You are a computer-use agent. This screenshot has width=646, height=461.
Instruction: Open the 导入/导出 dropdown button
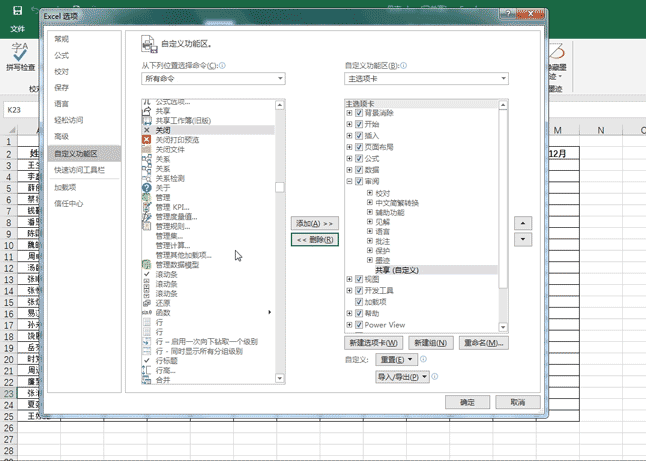coord(402,377)
